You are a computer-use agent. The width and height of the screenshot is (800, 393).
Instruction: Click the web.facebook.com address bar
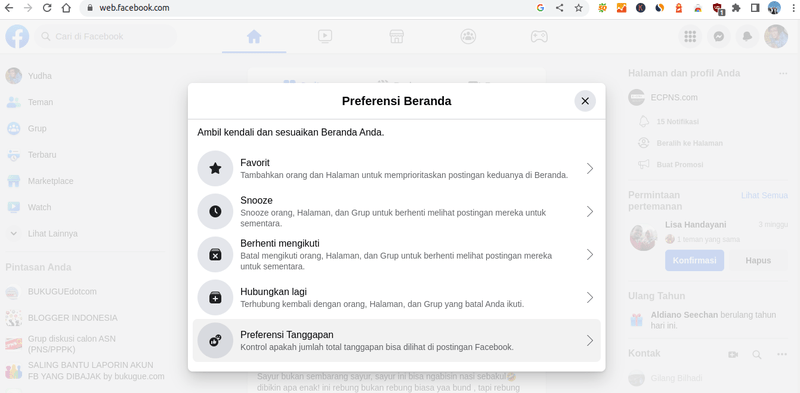click(306, 8)
